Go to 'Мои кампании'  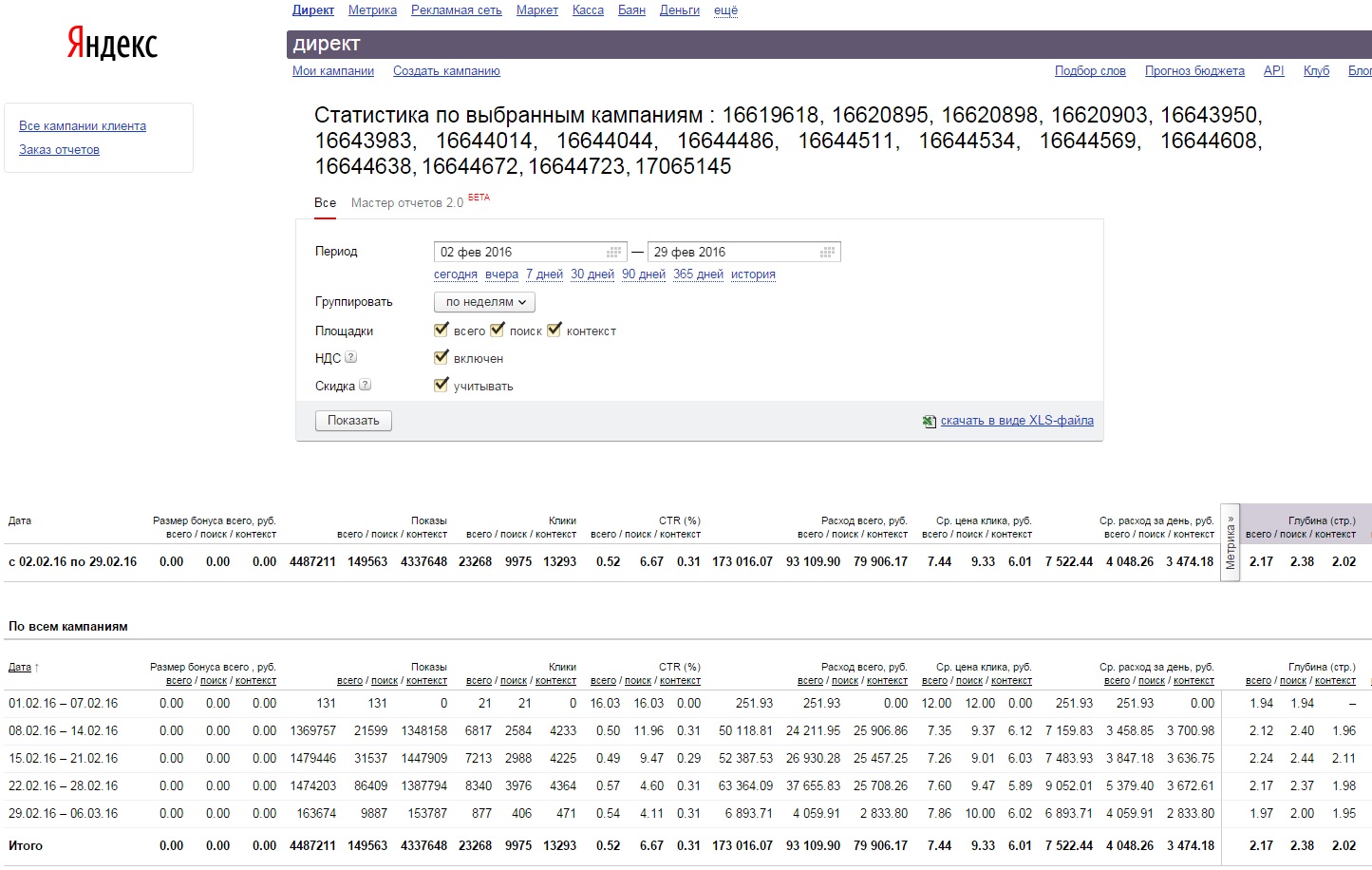(x=333, y=71)
